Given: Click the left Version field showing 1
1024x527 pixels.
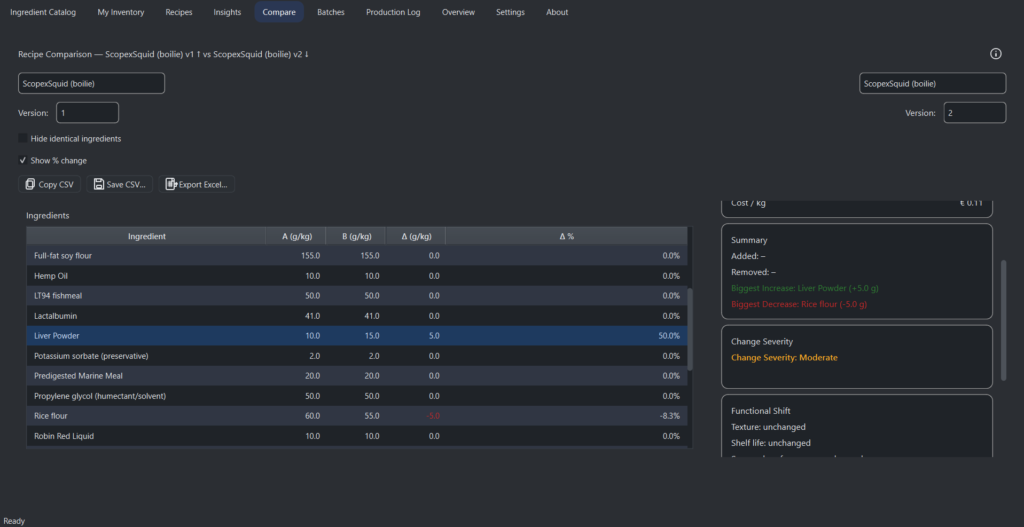Looking at the screenshot, I should tap(87, 113).
